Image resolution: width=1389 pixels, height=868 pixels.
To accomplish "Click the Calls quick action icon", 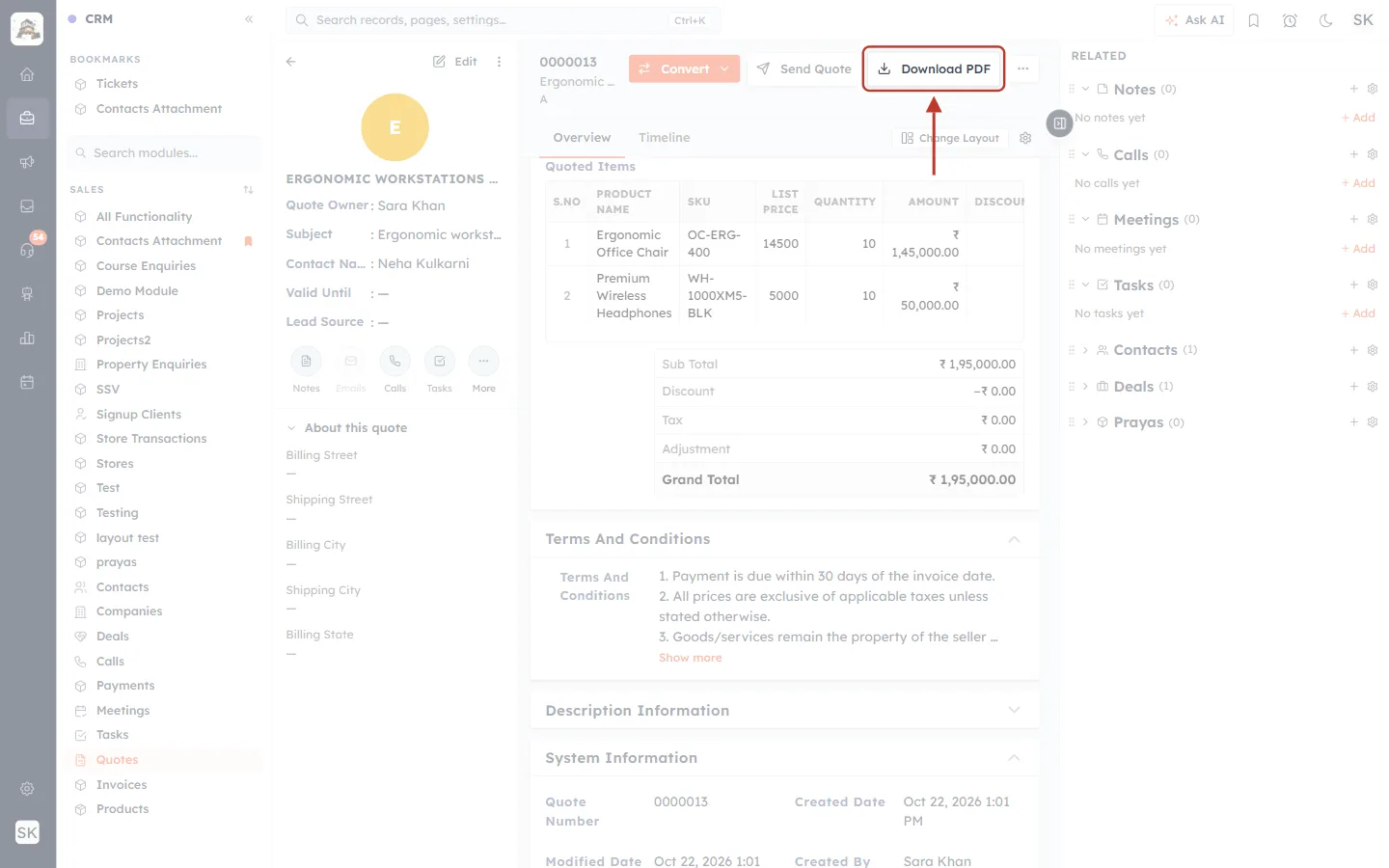I will 395,361.
